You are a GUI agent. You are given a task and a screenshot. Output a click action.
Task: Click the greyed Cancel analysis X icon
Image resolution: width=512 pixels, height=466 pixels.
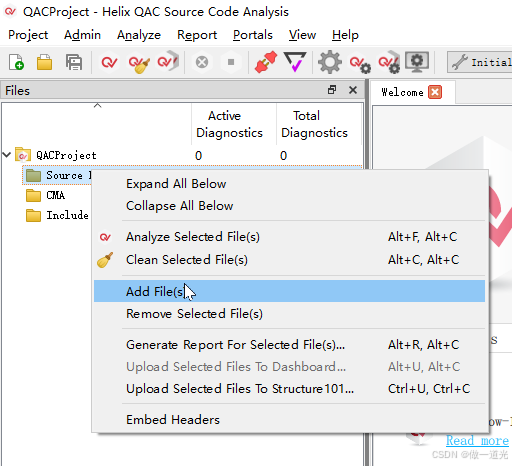point(202,62)
